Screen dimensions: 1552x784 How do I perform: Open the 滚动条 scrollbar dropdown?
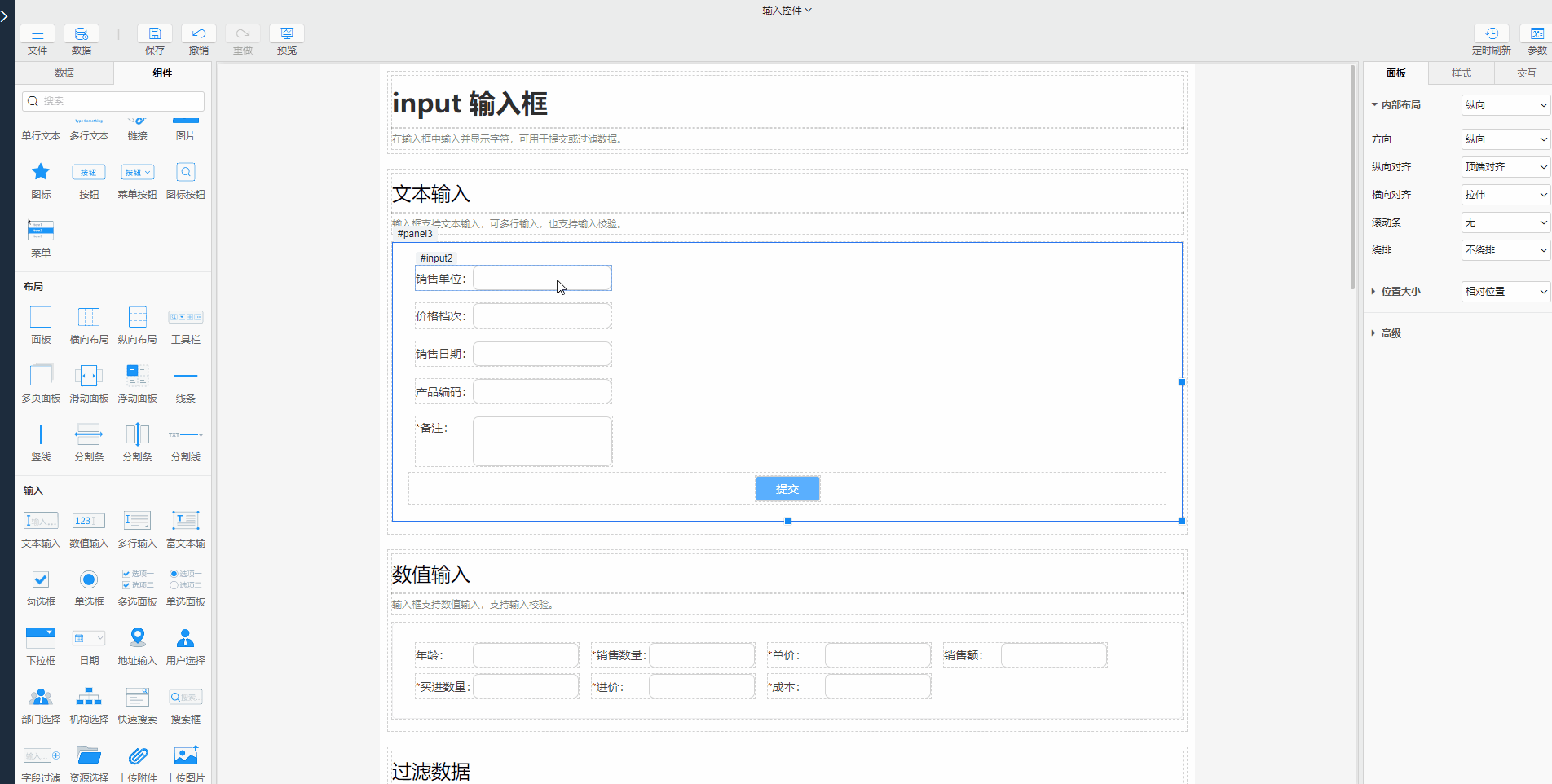(1504, 222)
